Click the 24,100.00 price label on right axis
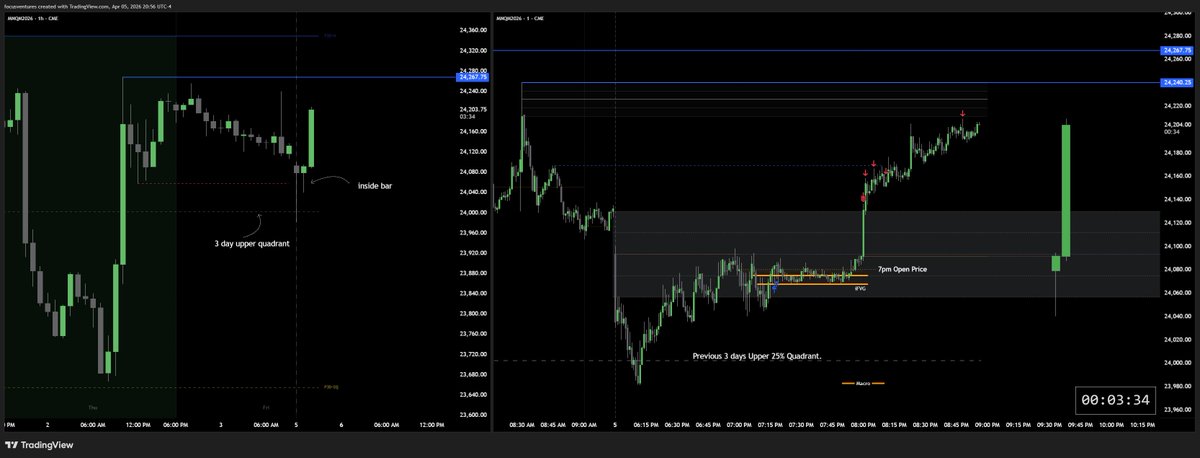Image resolution: width=1200 pixels, height=458 pixels. point(1178,246)
